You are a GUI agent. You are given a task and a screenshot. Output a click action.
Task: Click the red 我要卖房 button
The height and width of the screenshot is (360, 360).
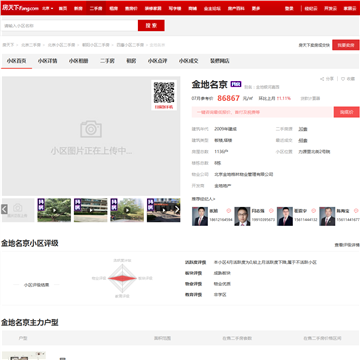click(346, 45)
